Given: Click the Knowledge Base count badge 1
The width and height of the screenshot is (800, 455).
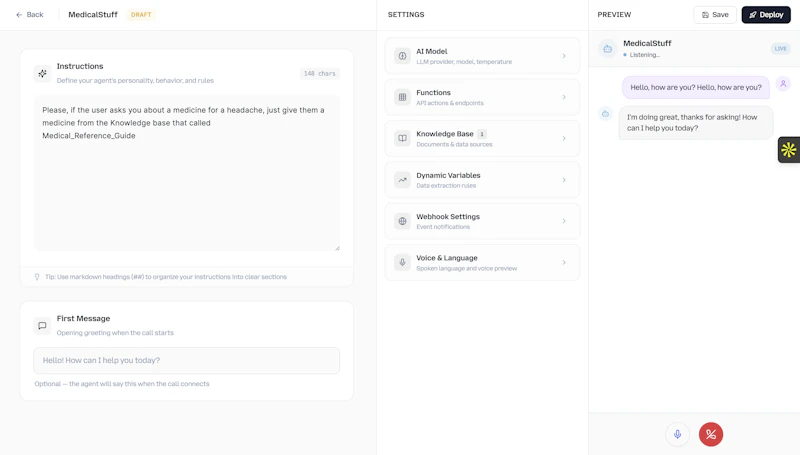Looking at the screenshot, I should (x=482, y=134).
